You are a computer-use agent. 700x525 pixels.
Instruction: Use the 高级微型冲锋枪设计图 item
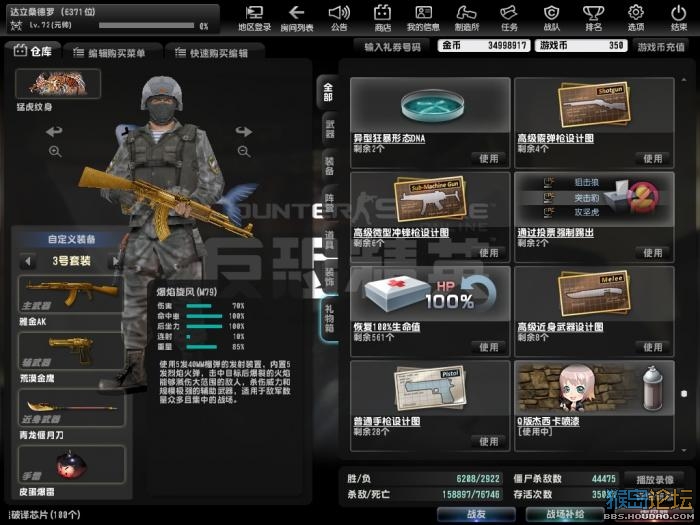[x=489, y=253]
